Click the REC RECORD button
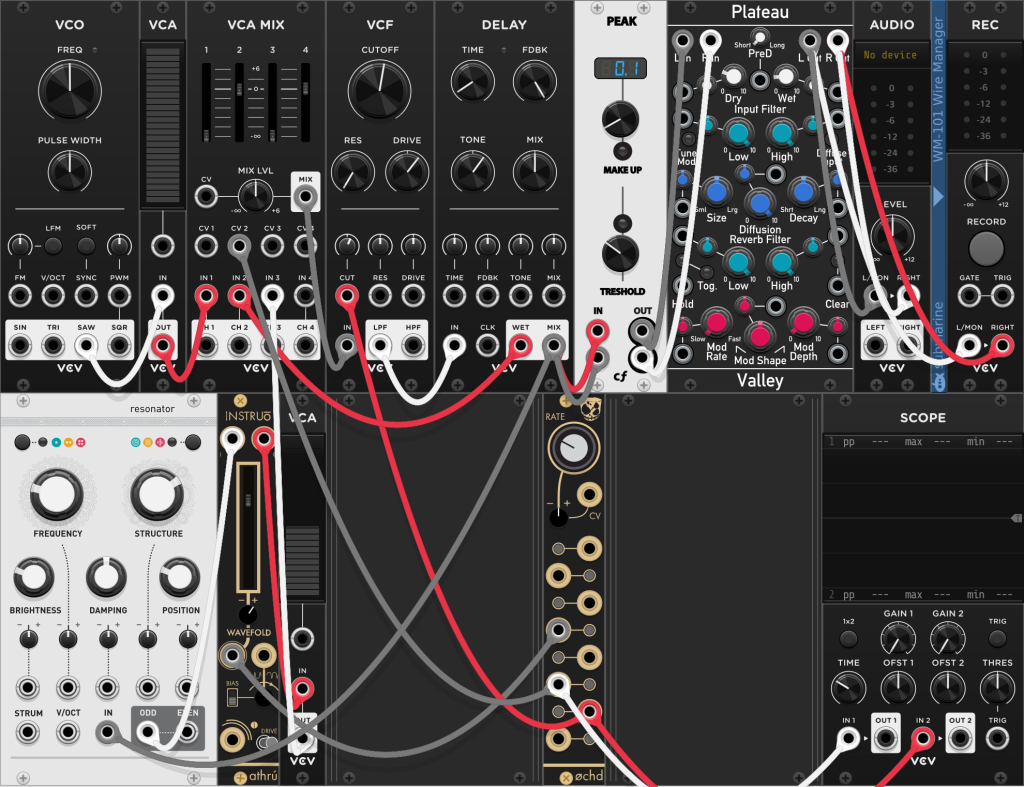This screenshot has width=1024, height=787. click(985, 248)
